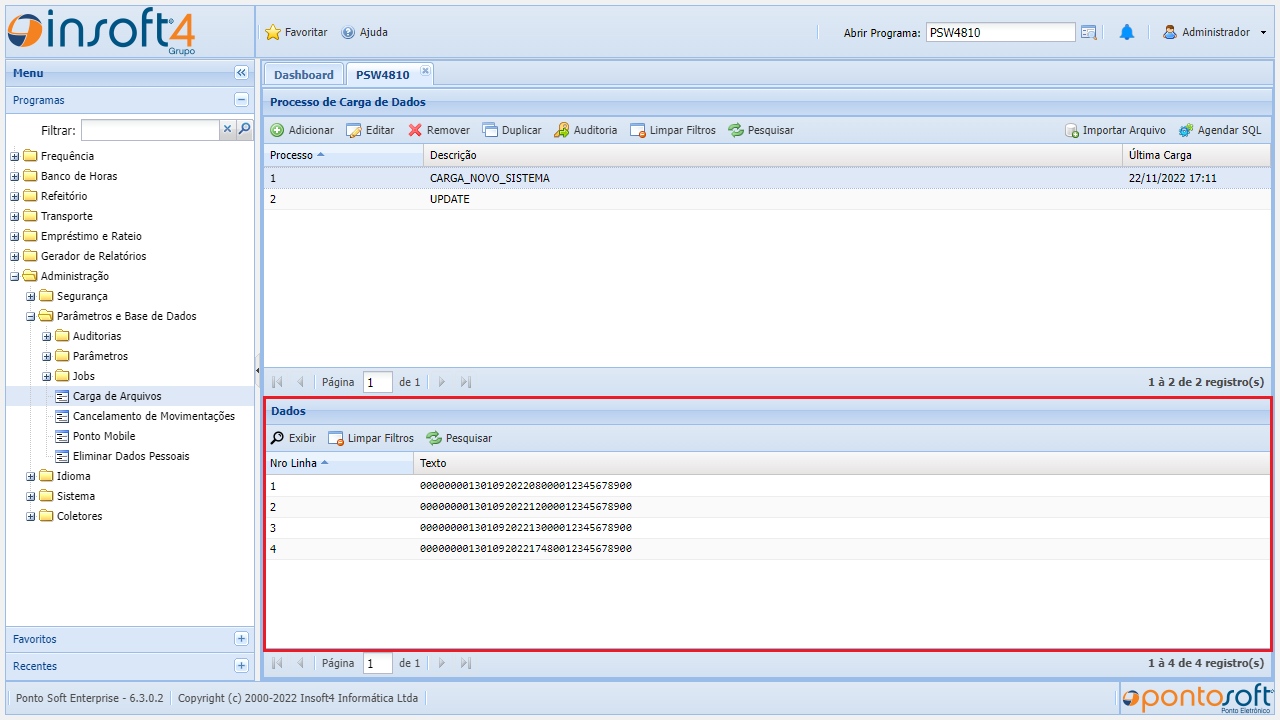
Task: Click the Exibir magnifier in Dados panel
Action: [x=278, y=438]
